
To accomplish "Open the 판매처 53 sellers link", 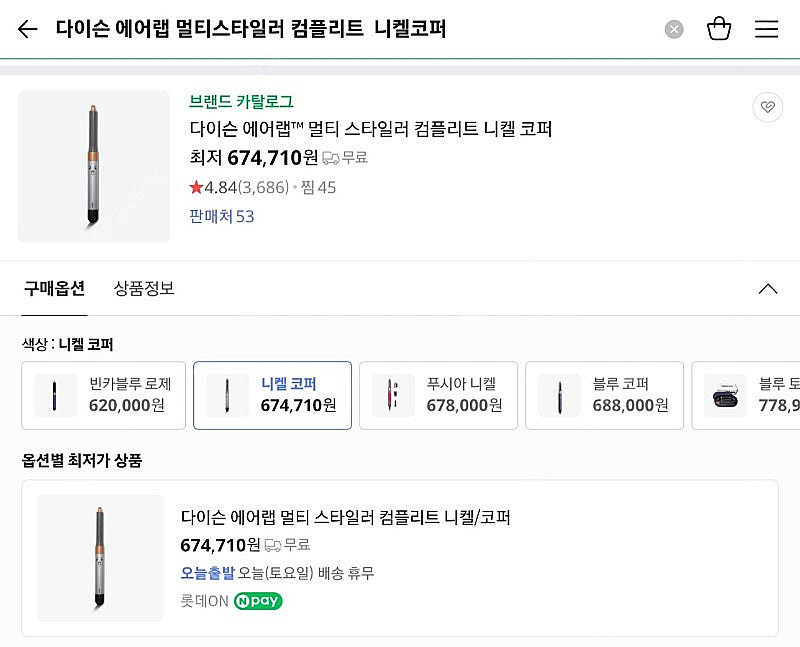I will coord(221,216).
